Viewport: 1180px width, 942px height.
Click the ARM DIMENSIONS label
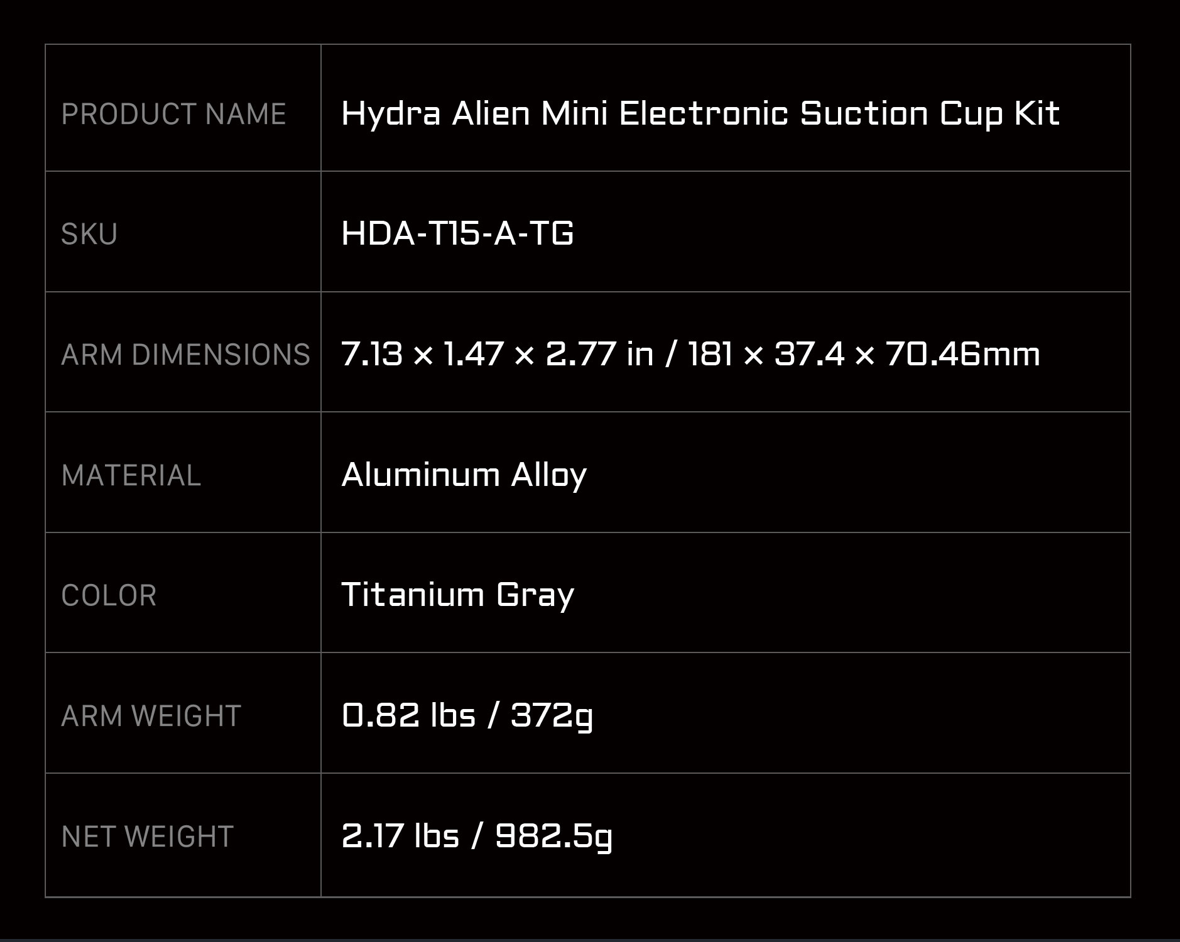tap(185, 355)
